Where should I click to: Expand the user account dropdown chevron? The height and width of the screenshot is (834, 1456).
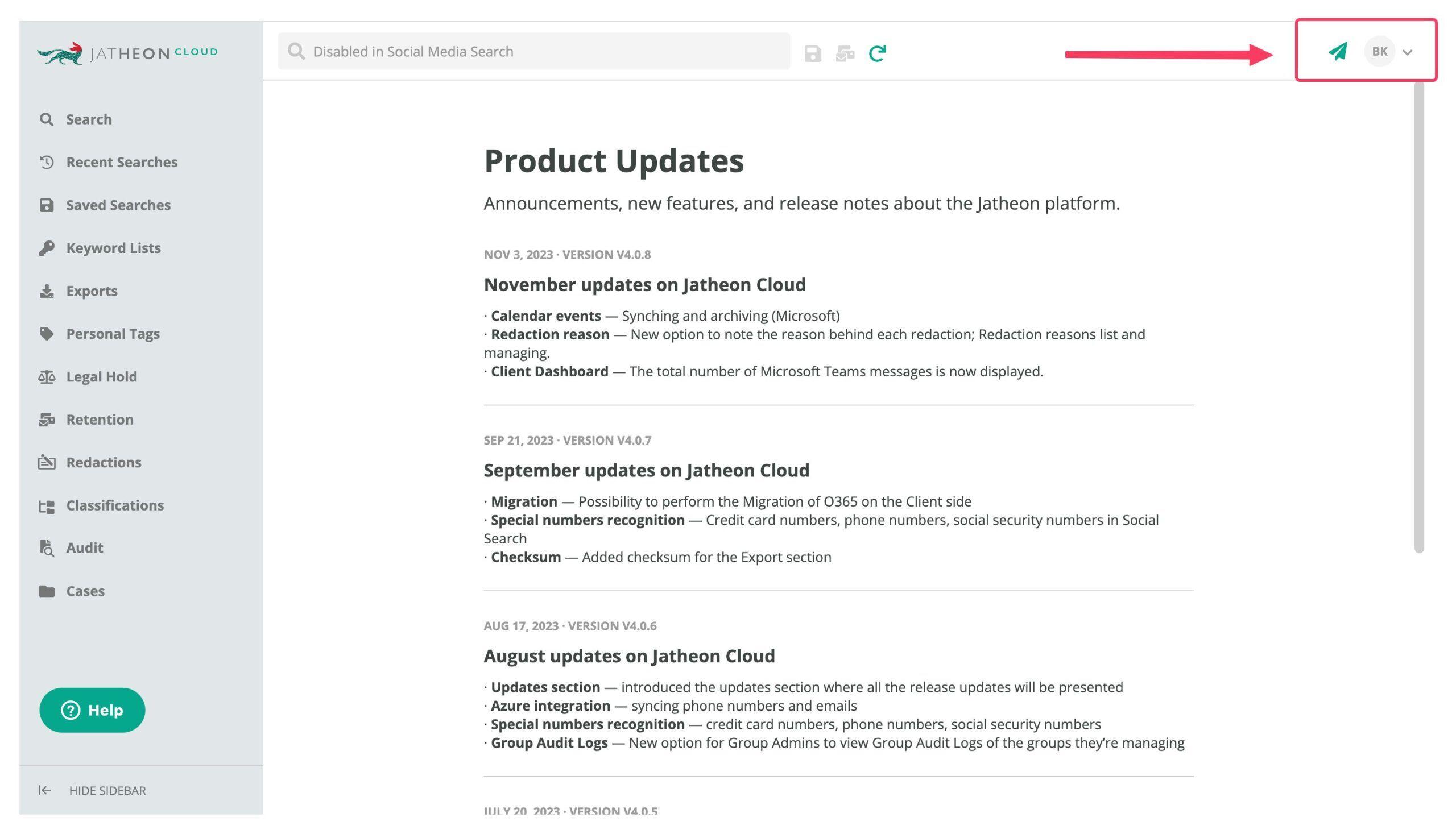(x=1407, y=52)
